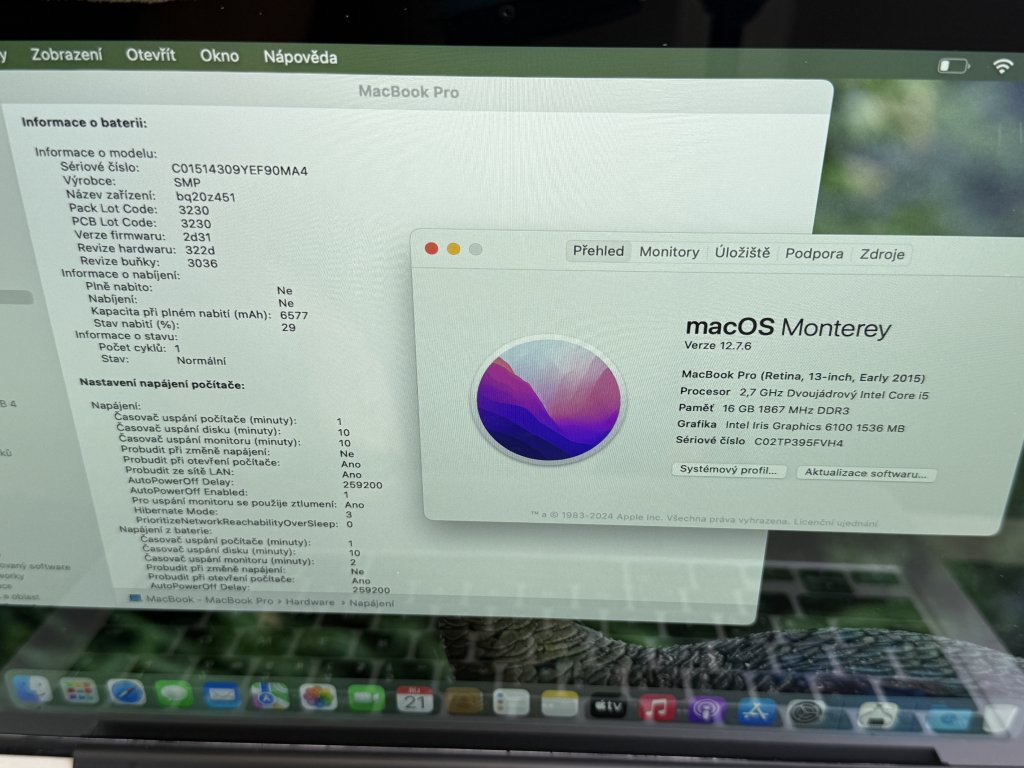Open the Licenční ujednání link

[836, 522]
